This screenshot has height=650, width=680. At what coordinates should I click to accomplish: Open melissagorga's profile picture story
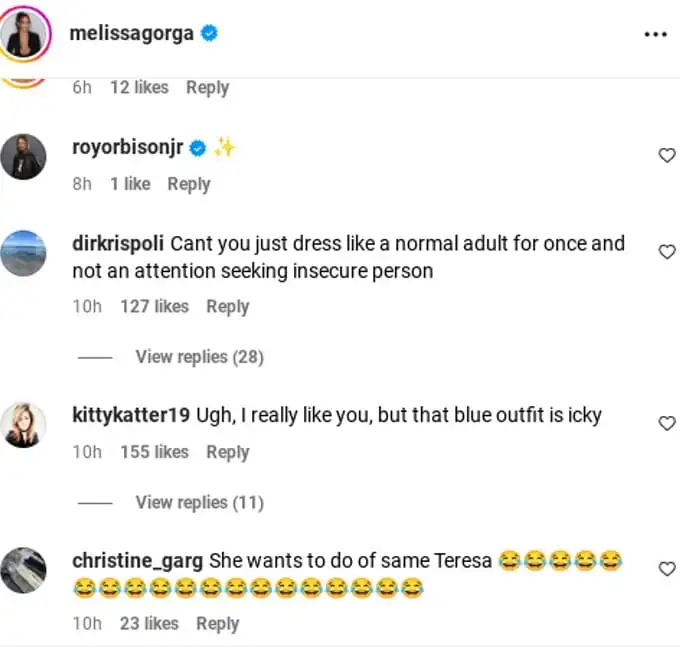(x=24, y=34)
